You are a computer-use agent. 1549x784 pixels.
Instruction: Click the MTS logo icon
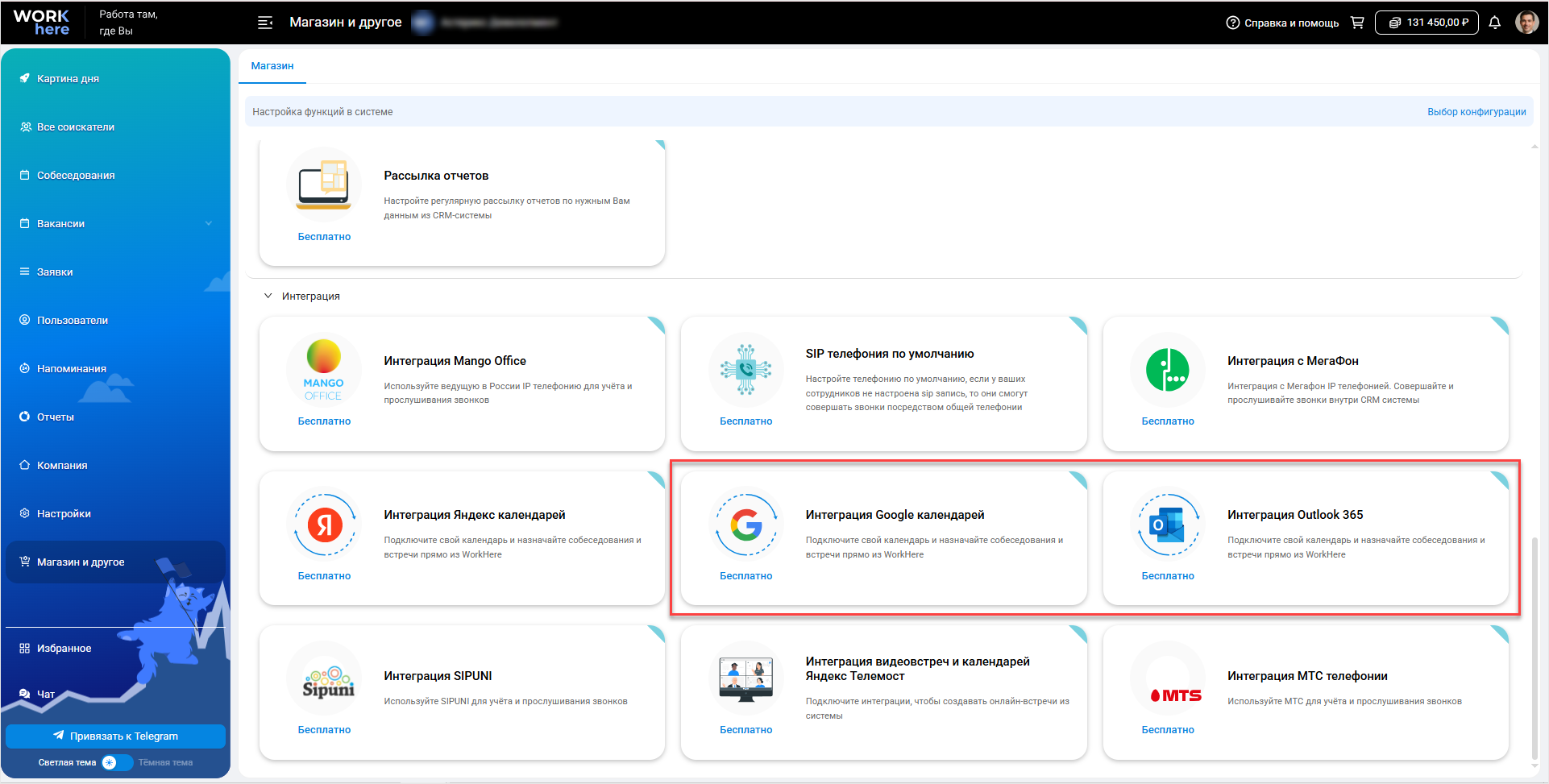(x=1176, y=695)
